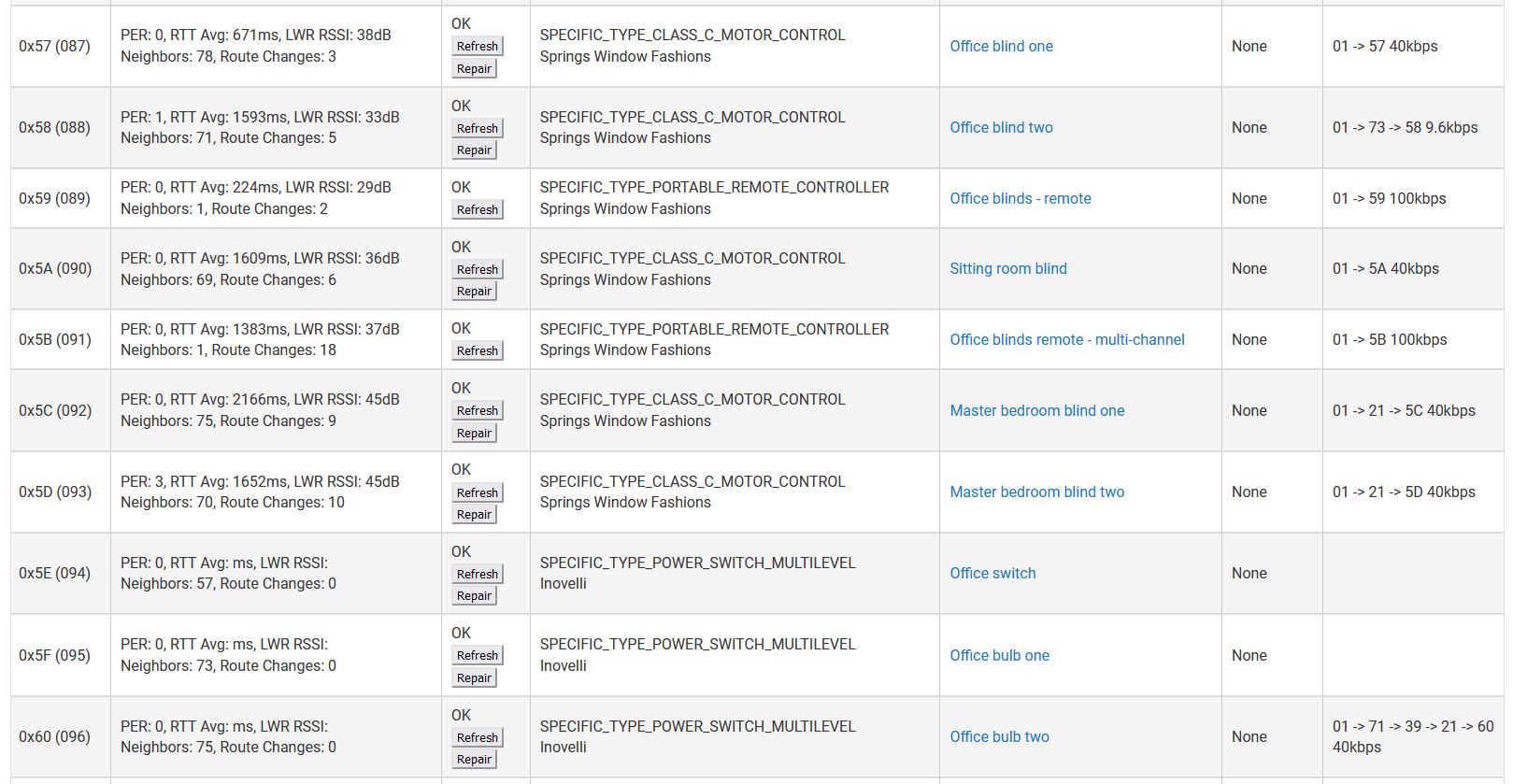Repair node 0x5A Sitting room blind
The image size is (1513, 784).
(474, 291)
